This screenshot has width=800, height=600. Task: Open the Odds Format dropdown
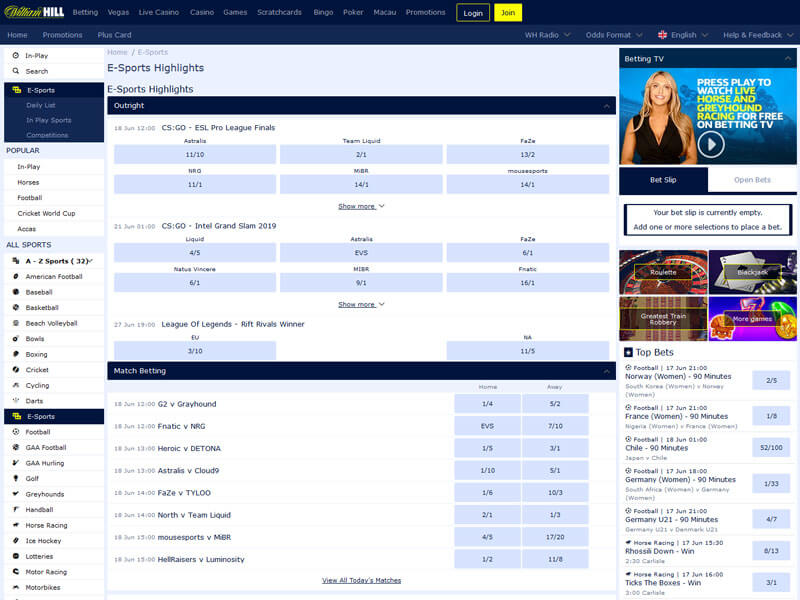click(614, 35)
